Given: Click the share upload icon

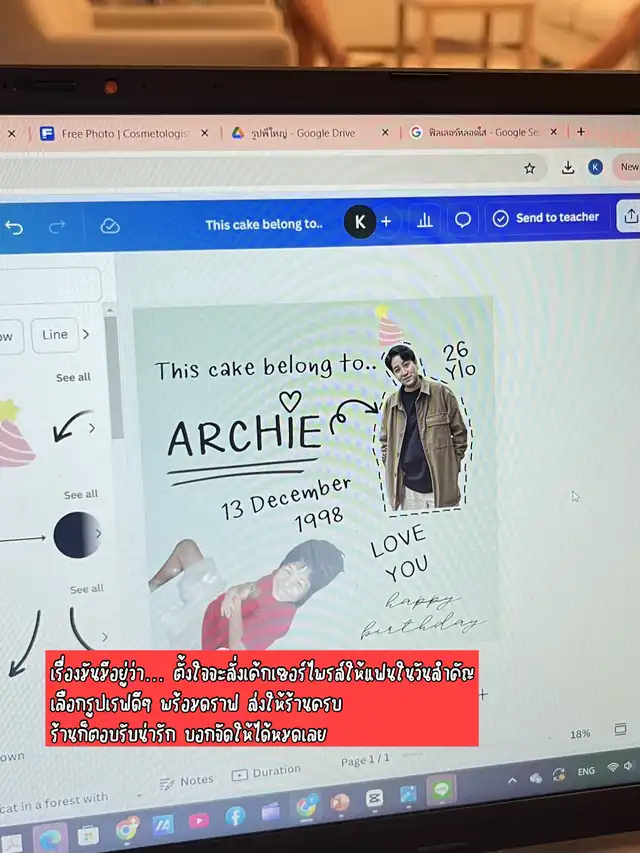Looking at the screenshot, I should pyautogui.click(x=630, y=216).
